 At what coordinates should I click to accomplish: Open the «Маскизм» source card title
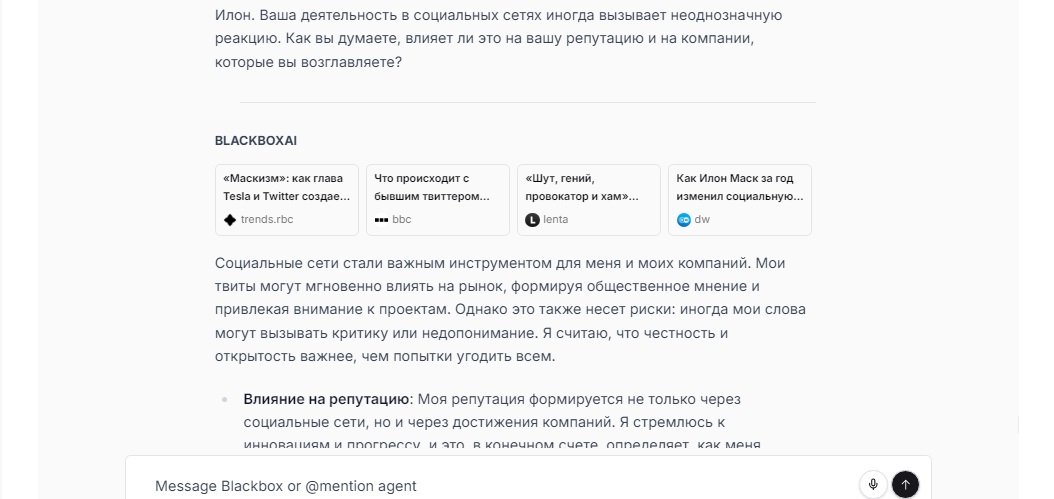tap(287, 187)
